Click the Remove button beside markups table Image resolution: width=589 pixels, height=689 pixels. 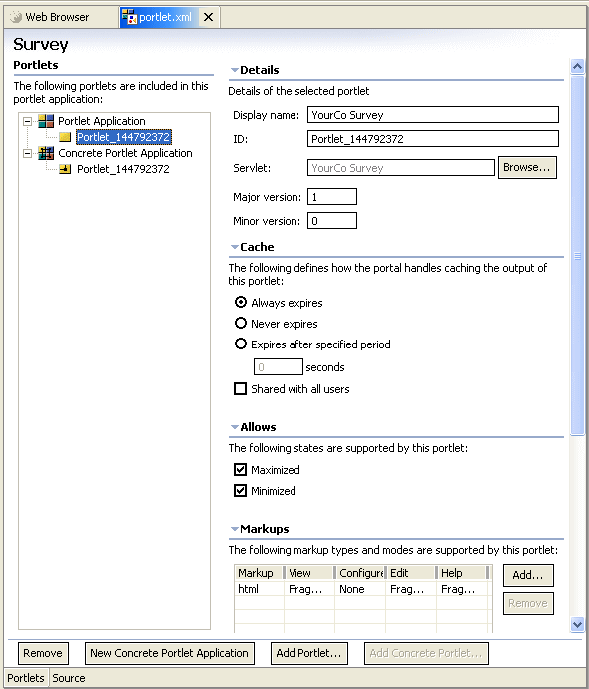point(528,603)
